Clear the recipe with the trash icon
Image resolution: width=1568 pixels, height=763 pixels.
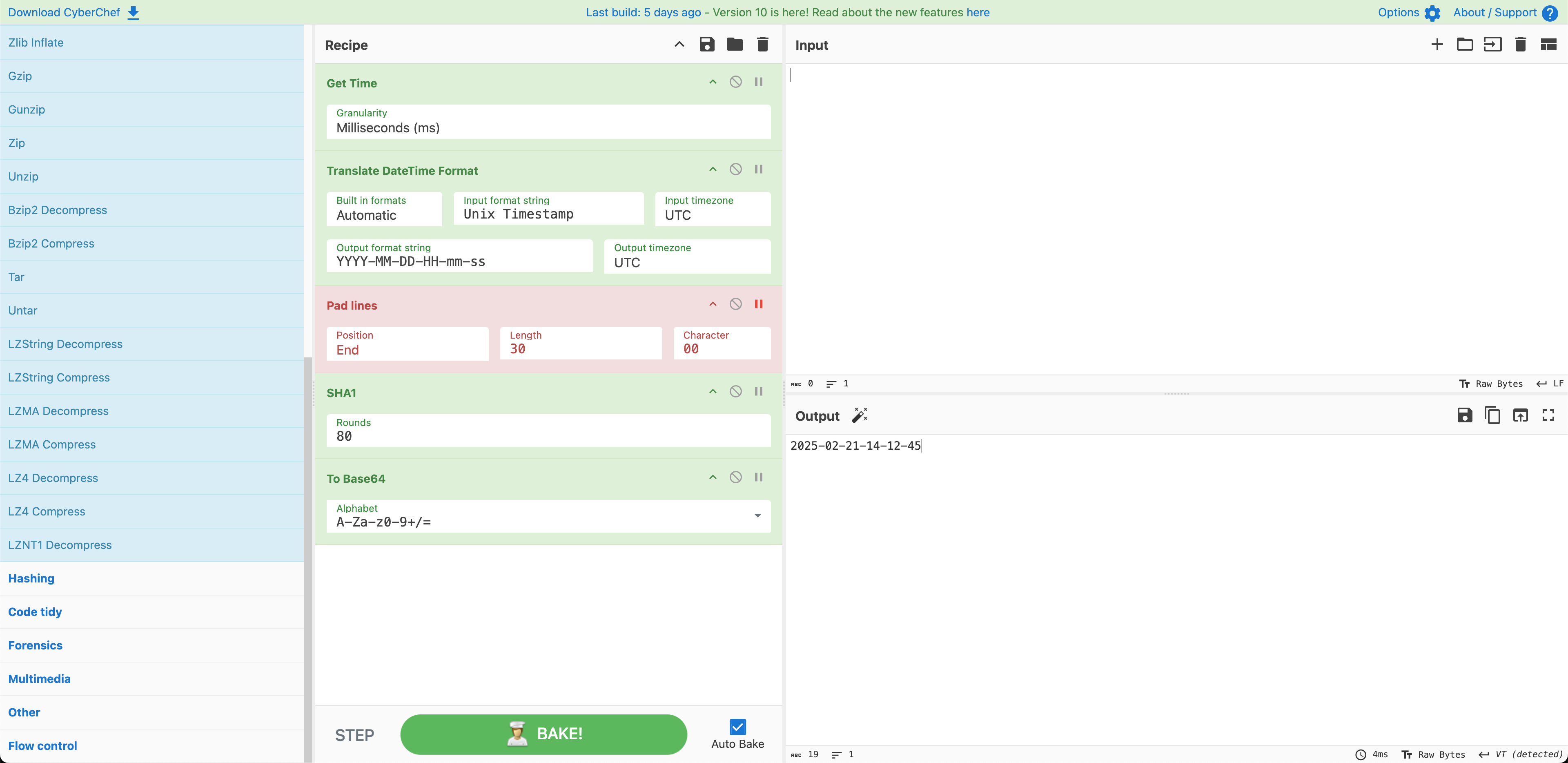pos(762,45)
